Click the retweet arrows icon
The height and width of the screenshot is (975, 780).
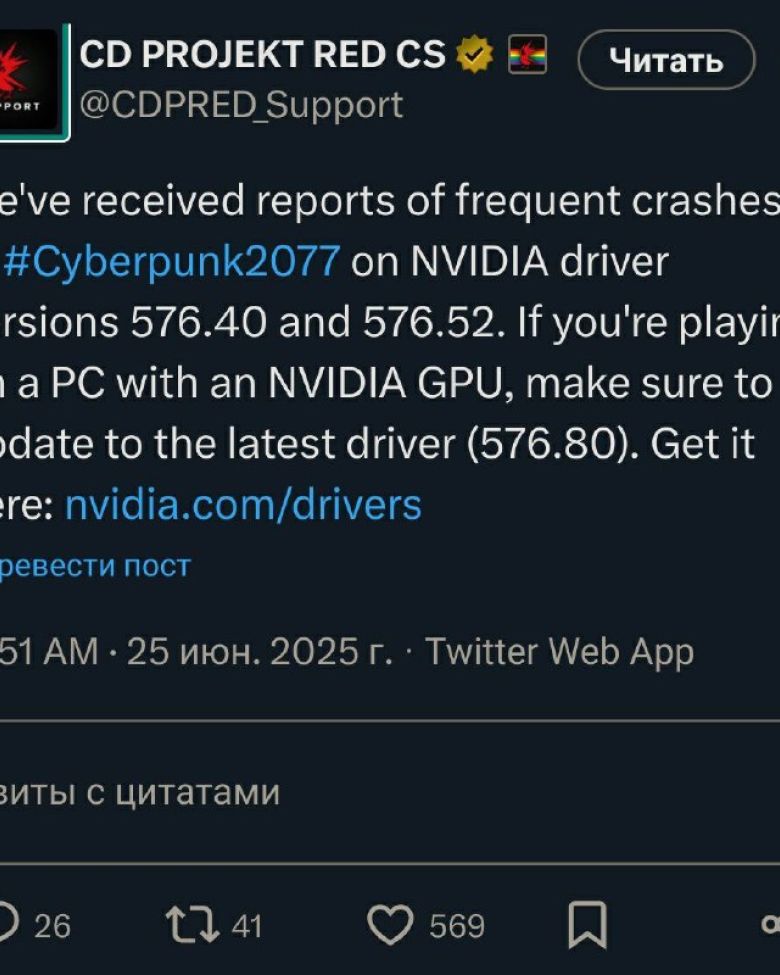click(192, 925)
